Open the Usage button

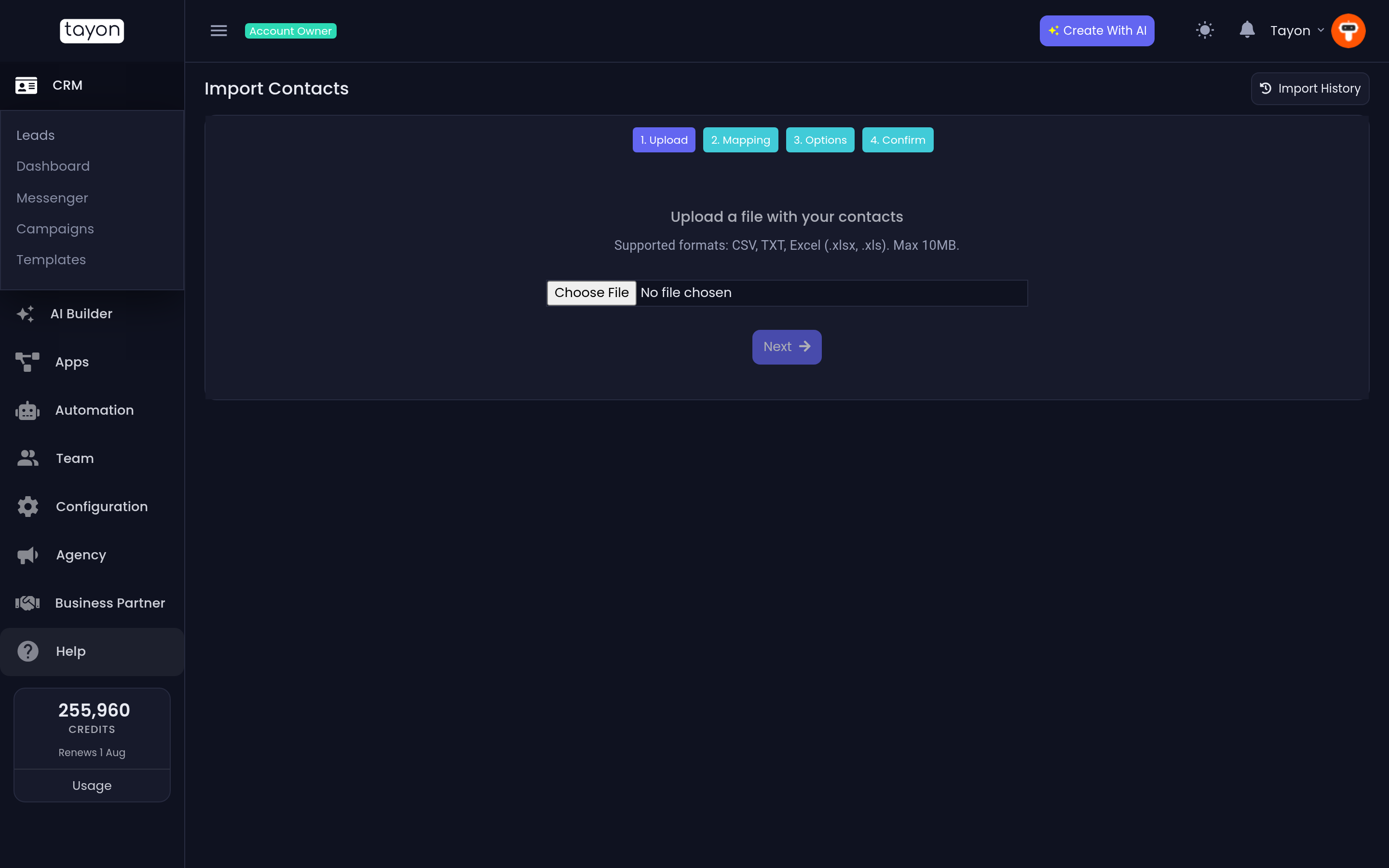(92, 786)
